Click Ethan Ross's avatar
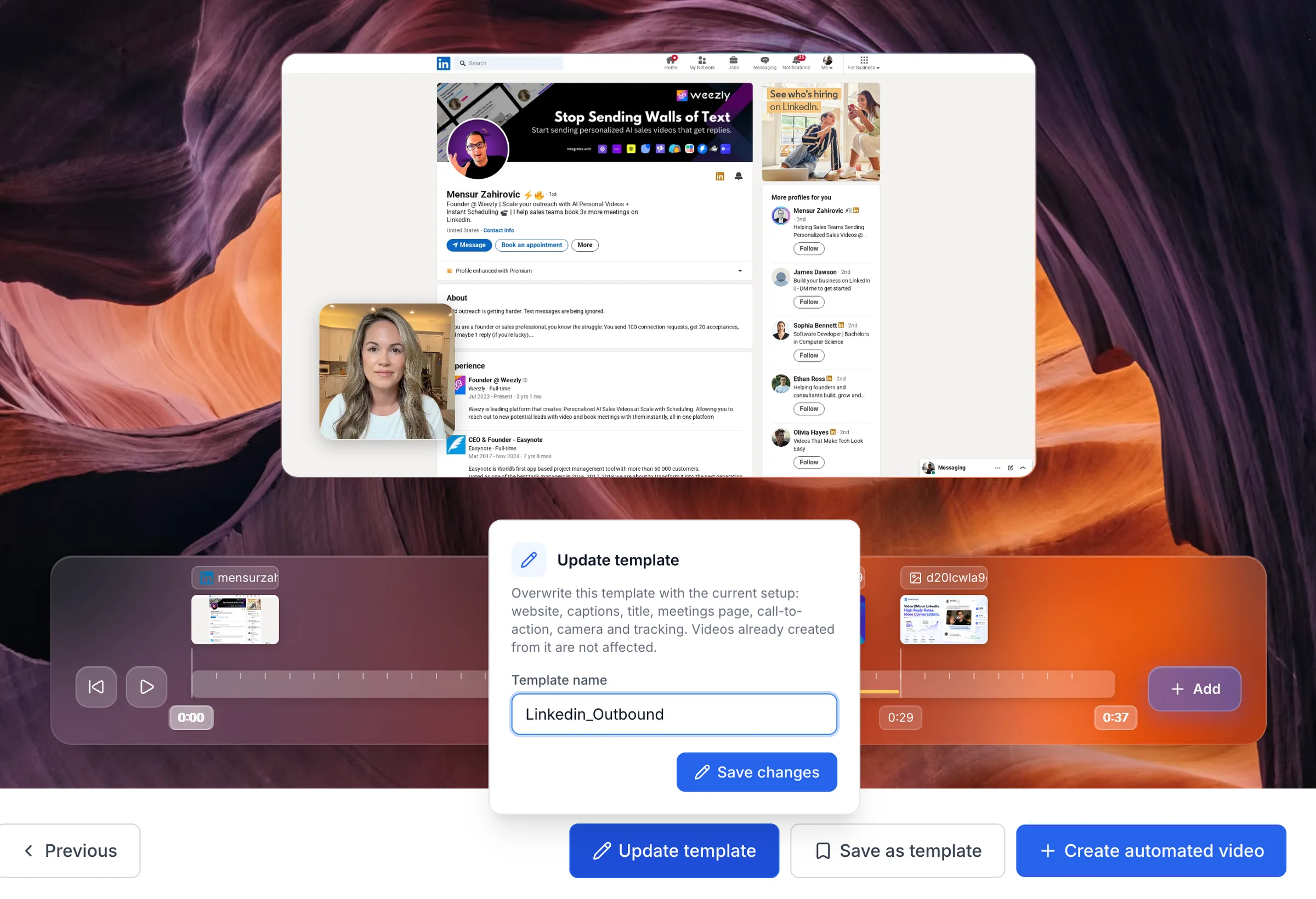Viewport: 1316px width, 899px height. tap(781, 384)
